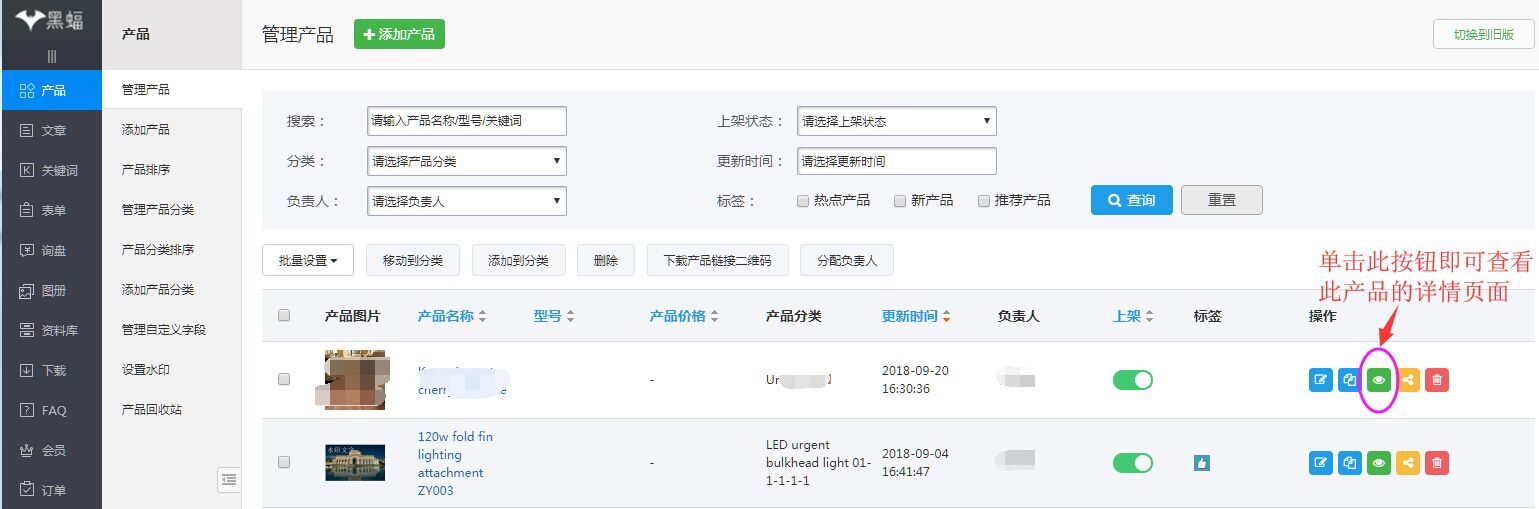
Task: Click the blue thumbs-up tag icon
Action: click(1202, 463)
